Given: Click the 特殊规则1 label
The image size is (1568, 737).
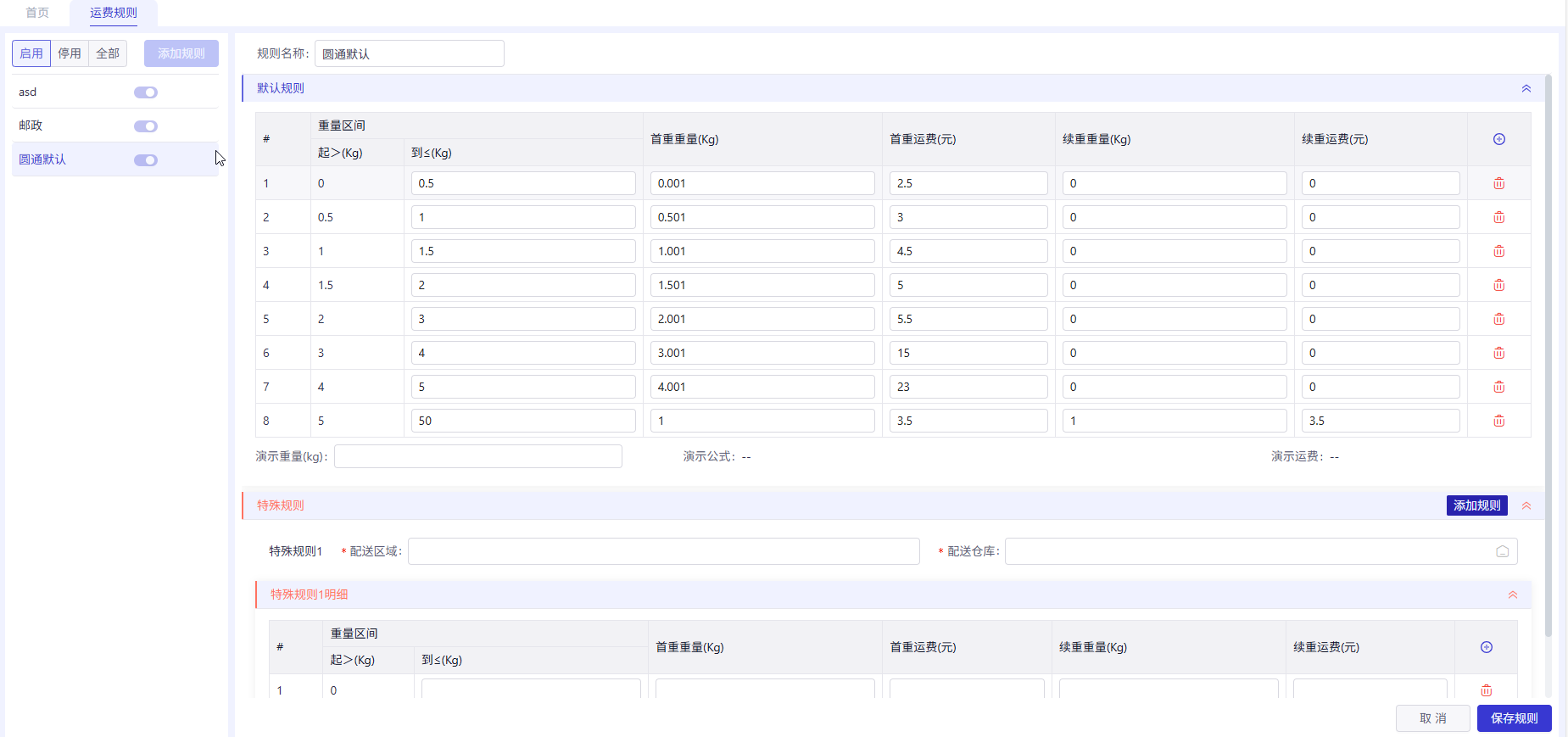Looking at the screenshot, I should pyautogui.click(x=296, y=551).
